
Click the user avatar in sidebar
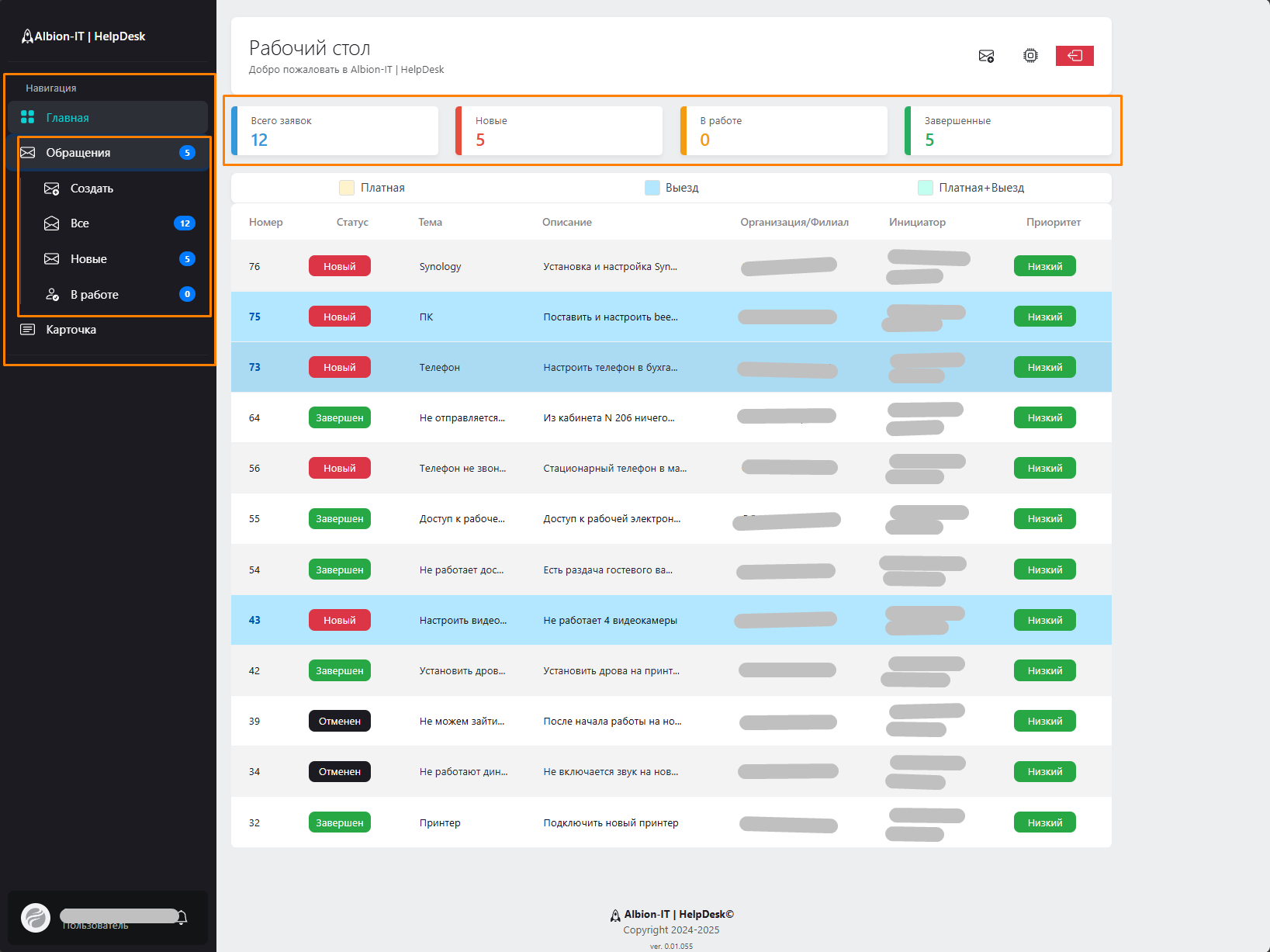pos(36,918)
